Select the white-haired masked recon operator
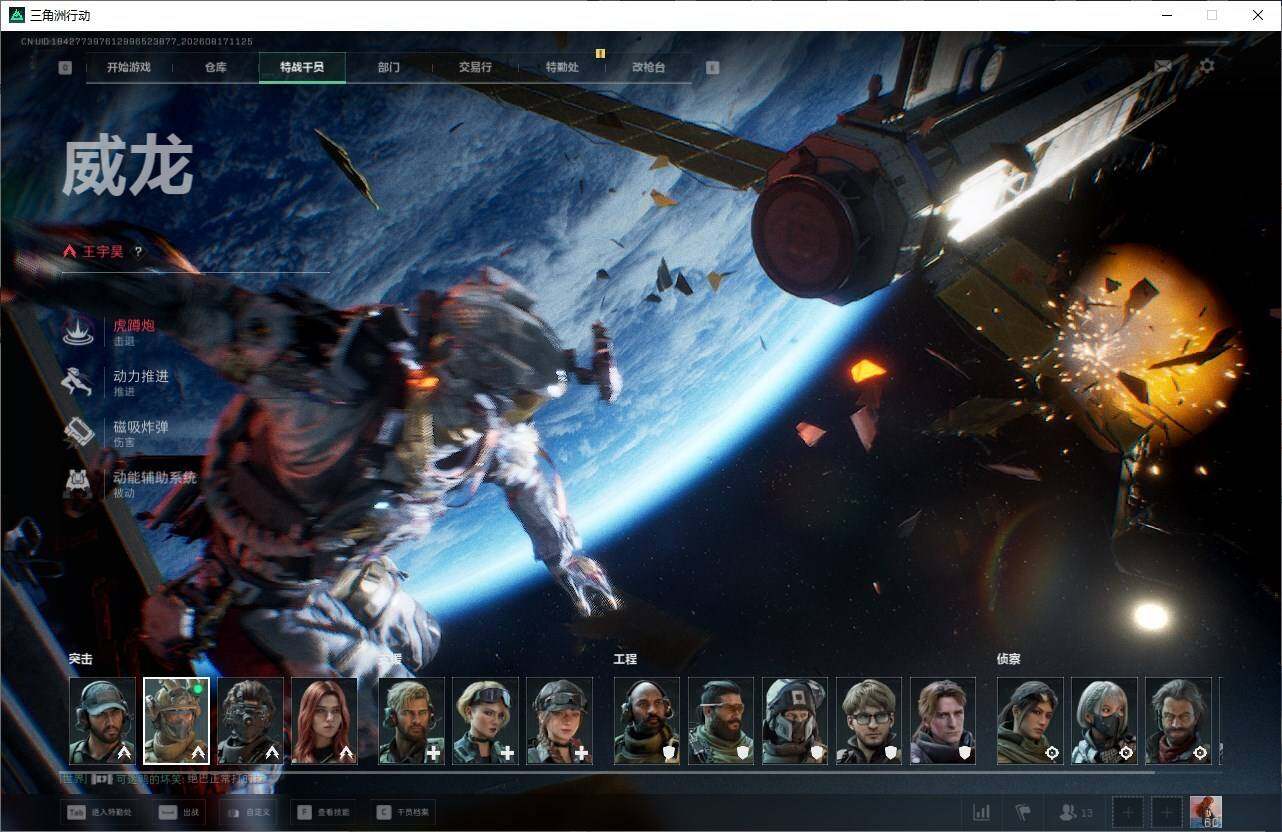Image resolution: width=1282 pixels, height=832 pixels. [x=1104, y=721]
